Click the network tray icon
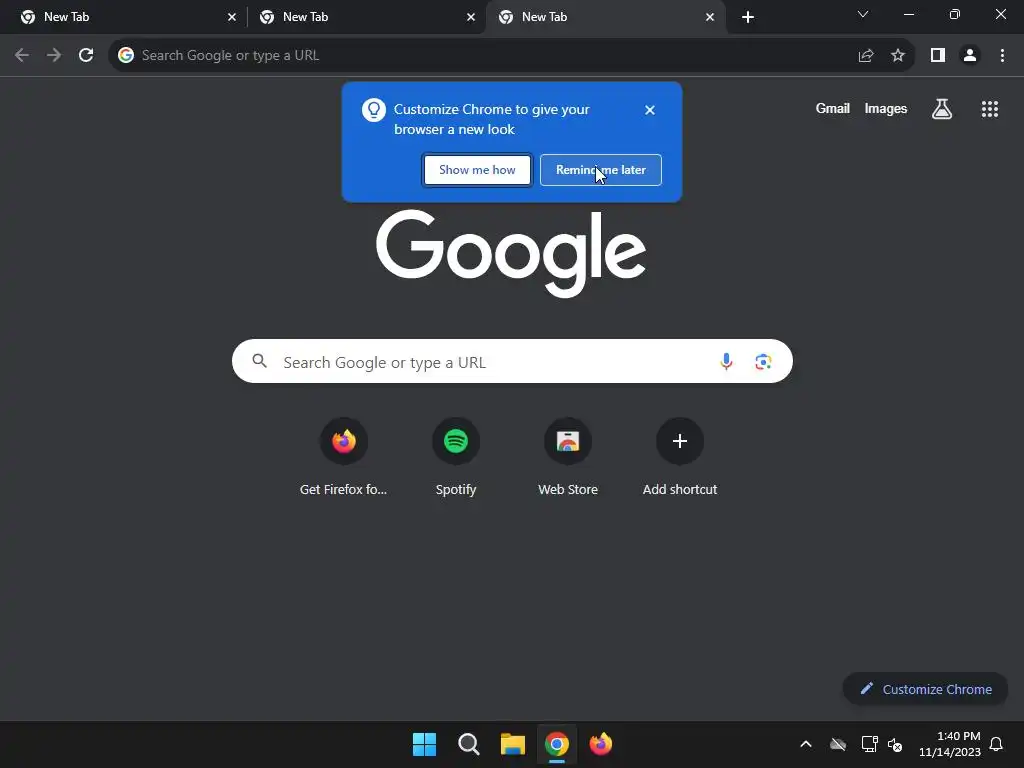1024x768 pixels. pyautogui.click(x=869, y=744)
